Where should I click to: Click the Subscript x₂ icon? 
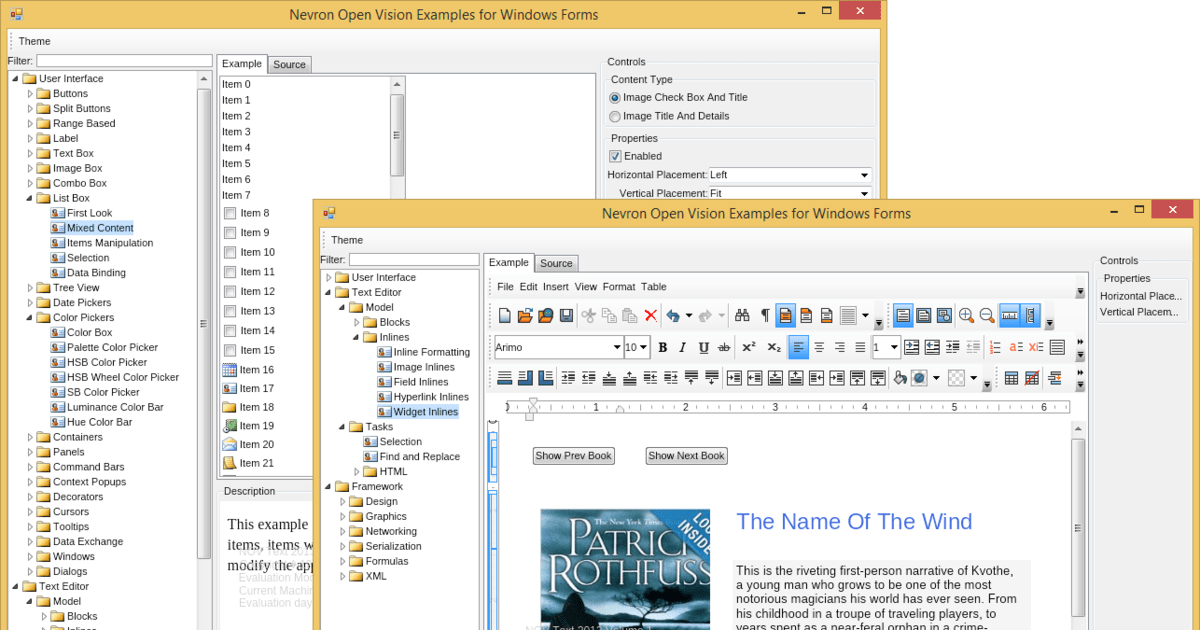[x=774, y=347]
